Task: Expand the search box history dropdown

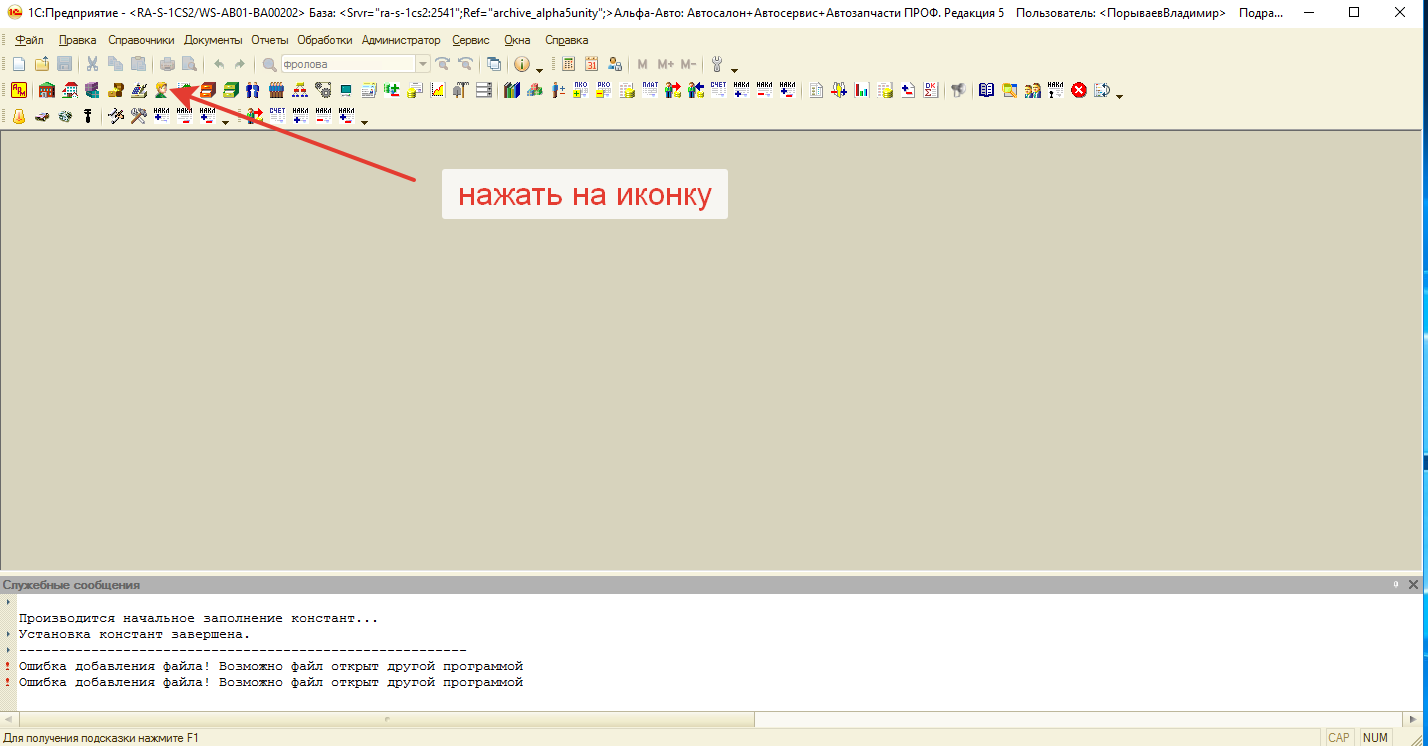Action: click(x=423, y=64)
